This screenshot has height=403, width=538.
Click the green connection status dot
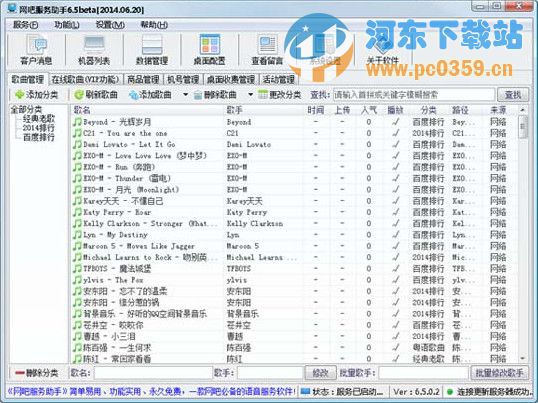pyautogui.click(x=449, y=391)
